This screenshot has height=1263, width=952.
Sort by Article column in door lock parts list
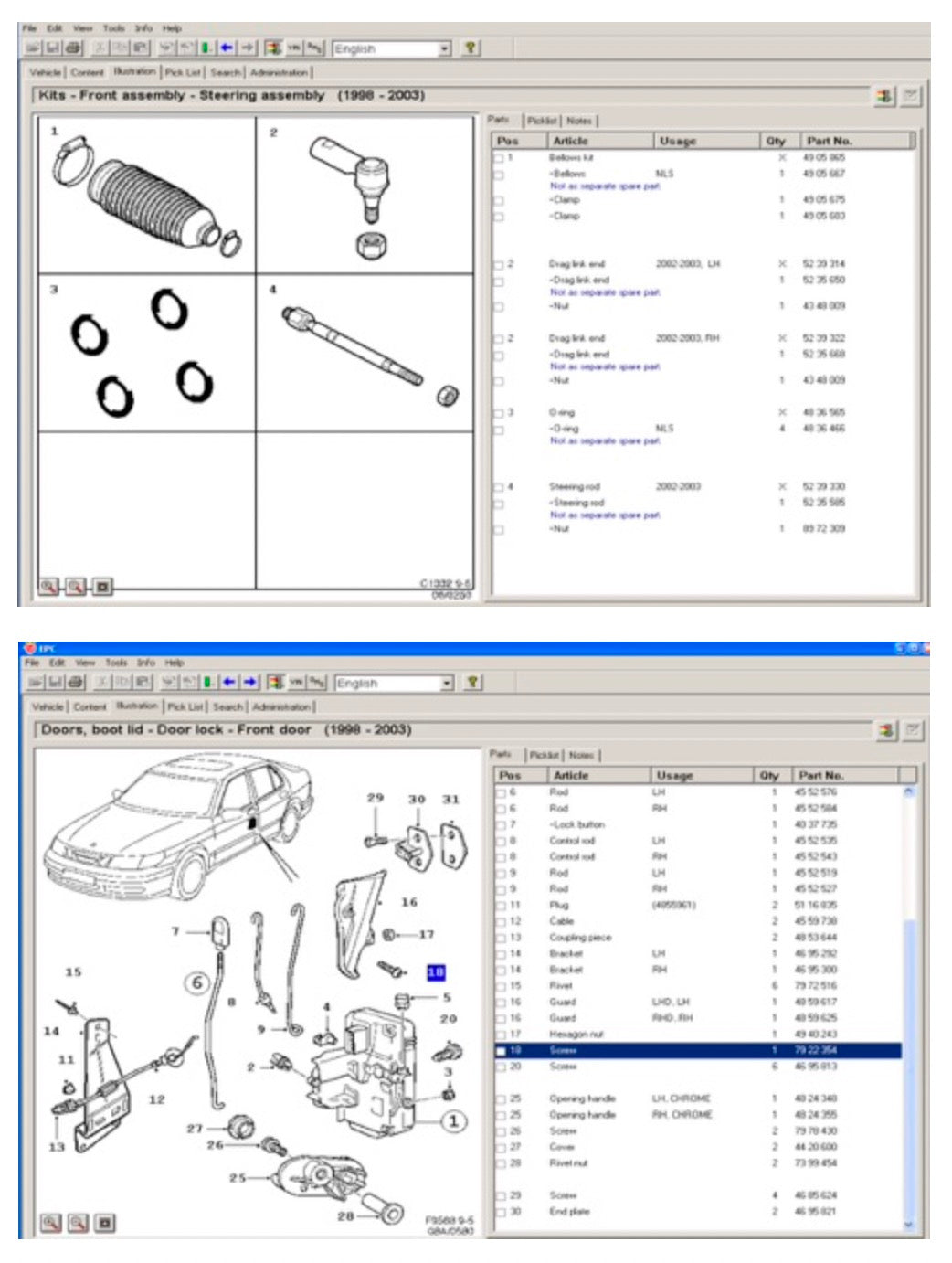coord(599,775)
